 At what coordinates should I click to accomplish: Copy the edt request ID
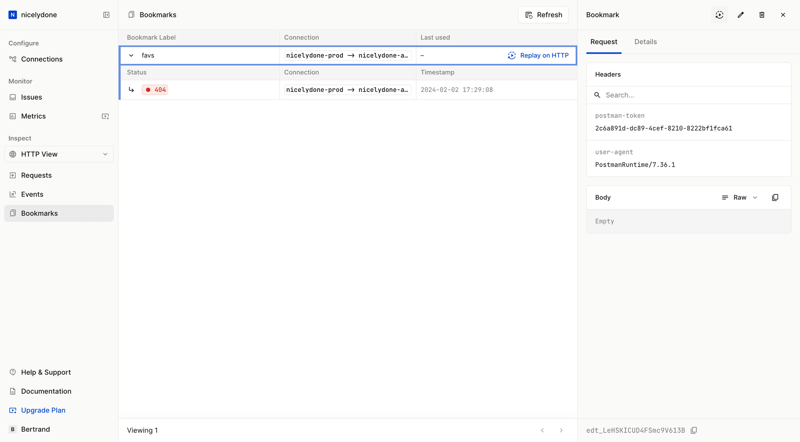coord(694,431)
